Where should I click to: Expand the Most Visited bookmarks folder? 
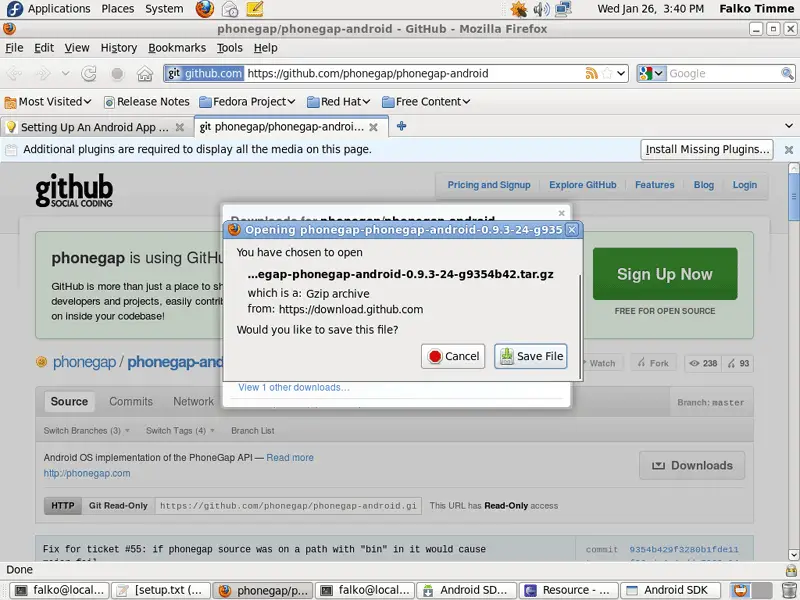pyautogui.click(x=48, y=102)
